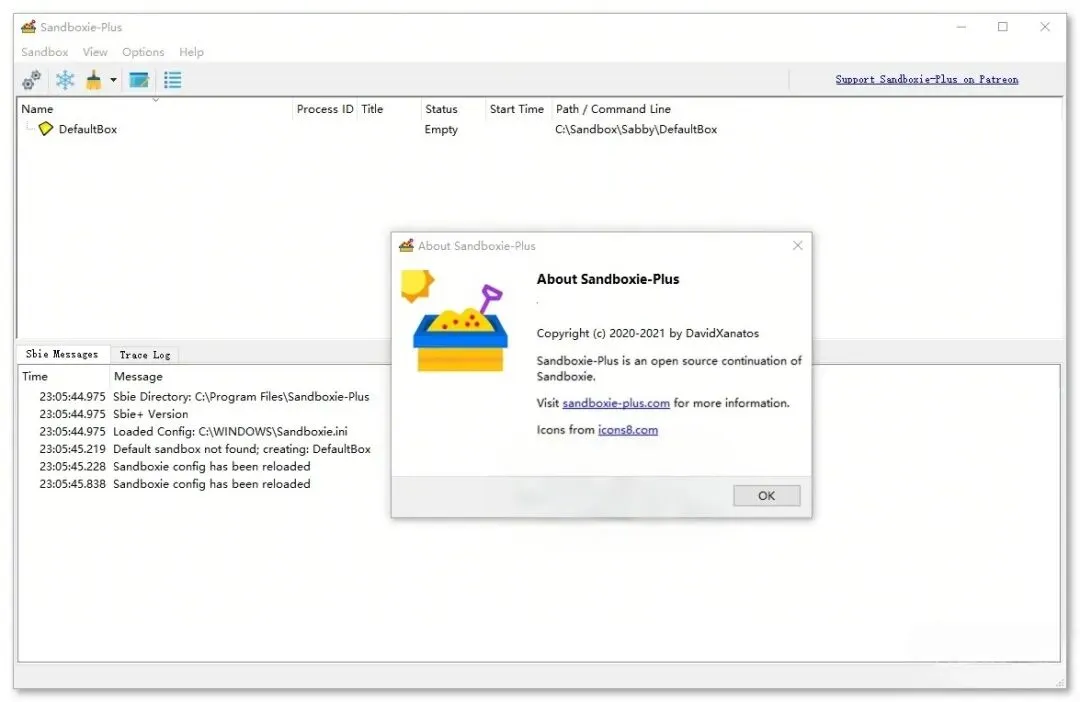Maximize the Sandboxie-Plus window
Screen dimensions: 1080x702
(1003, 27)
